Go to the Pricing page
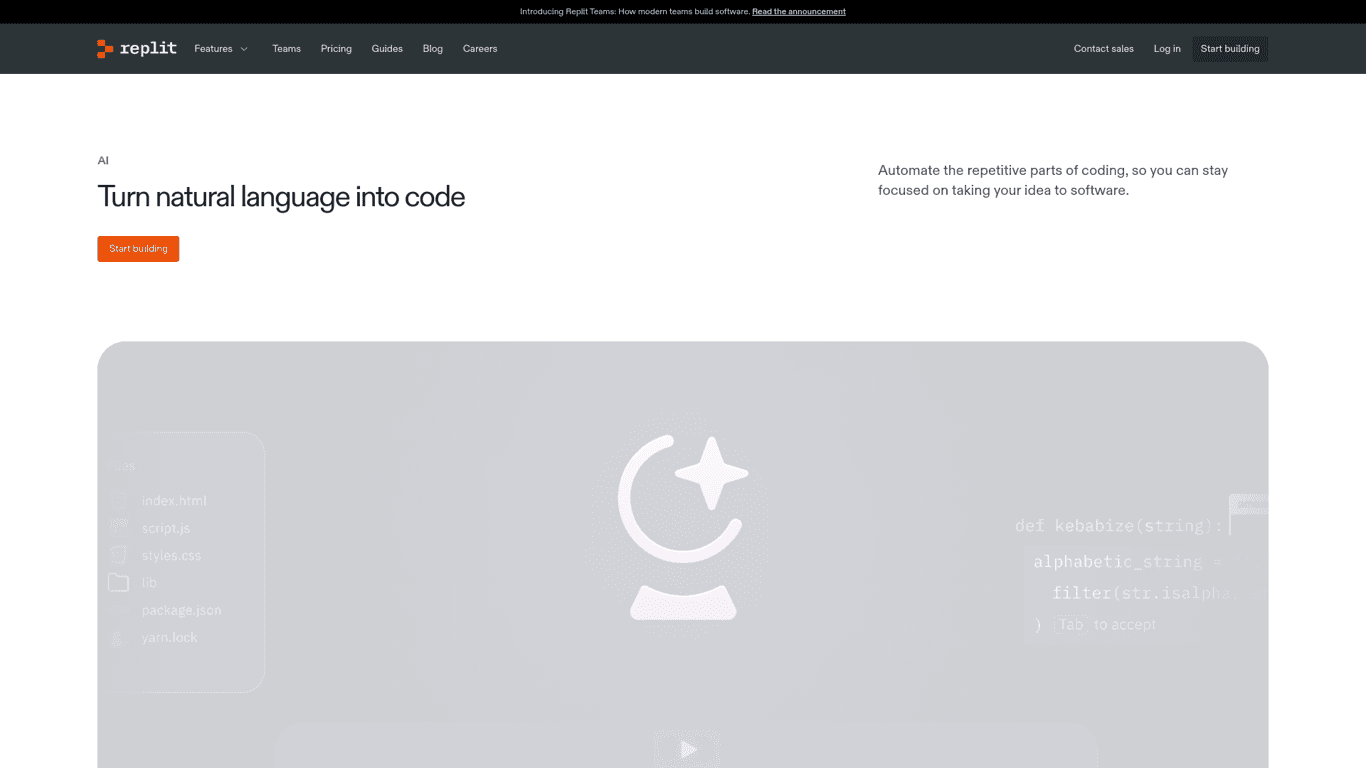The height and width of the screenshot is (768, 1366). coord(336,49)
